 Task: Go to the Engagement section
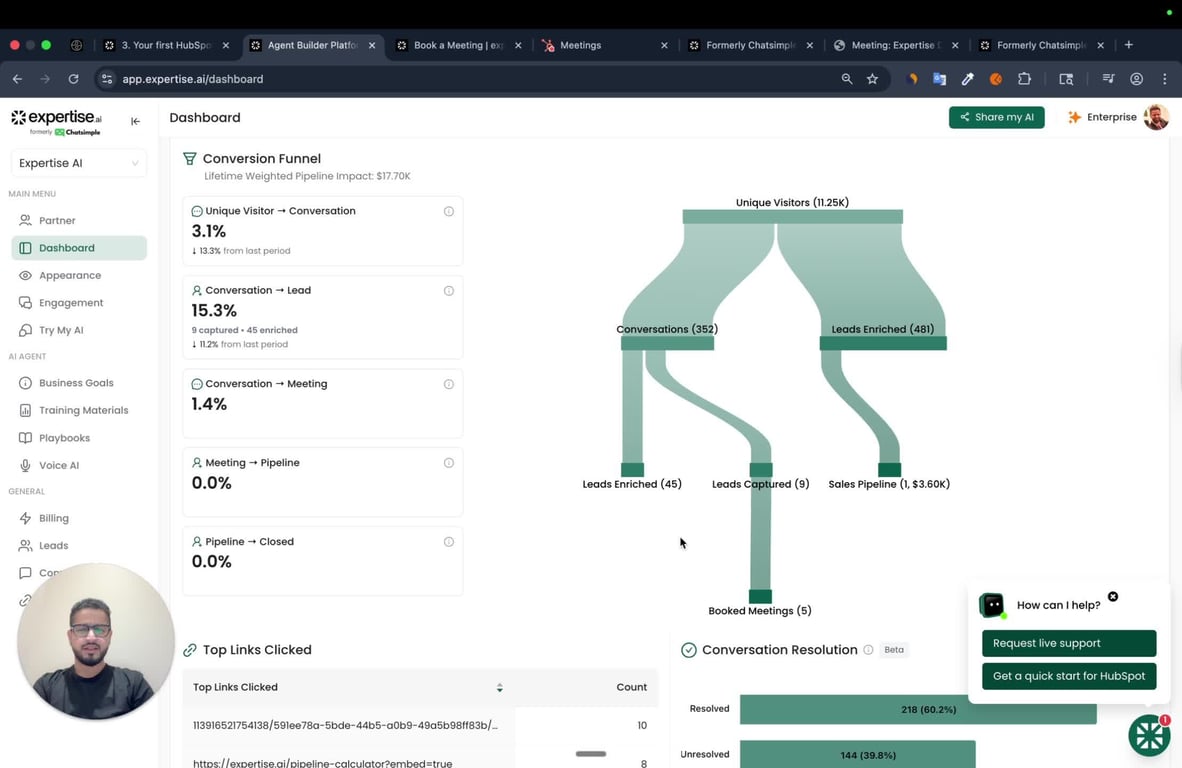[x=79, y=303]
